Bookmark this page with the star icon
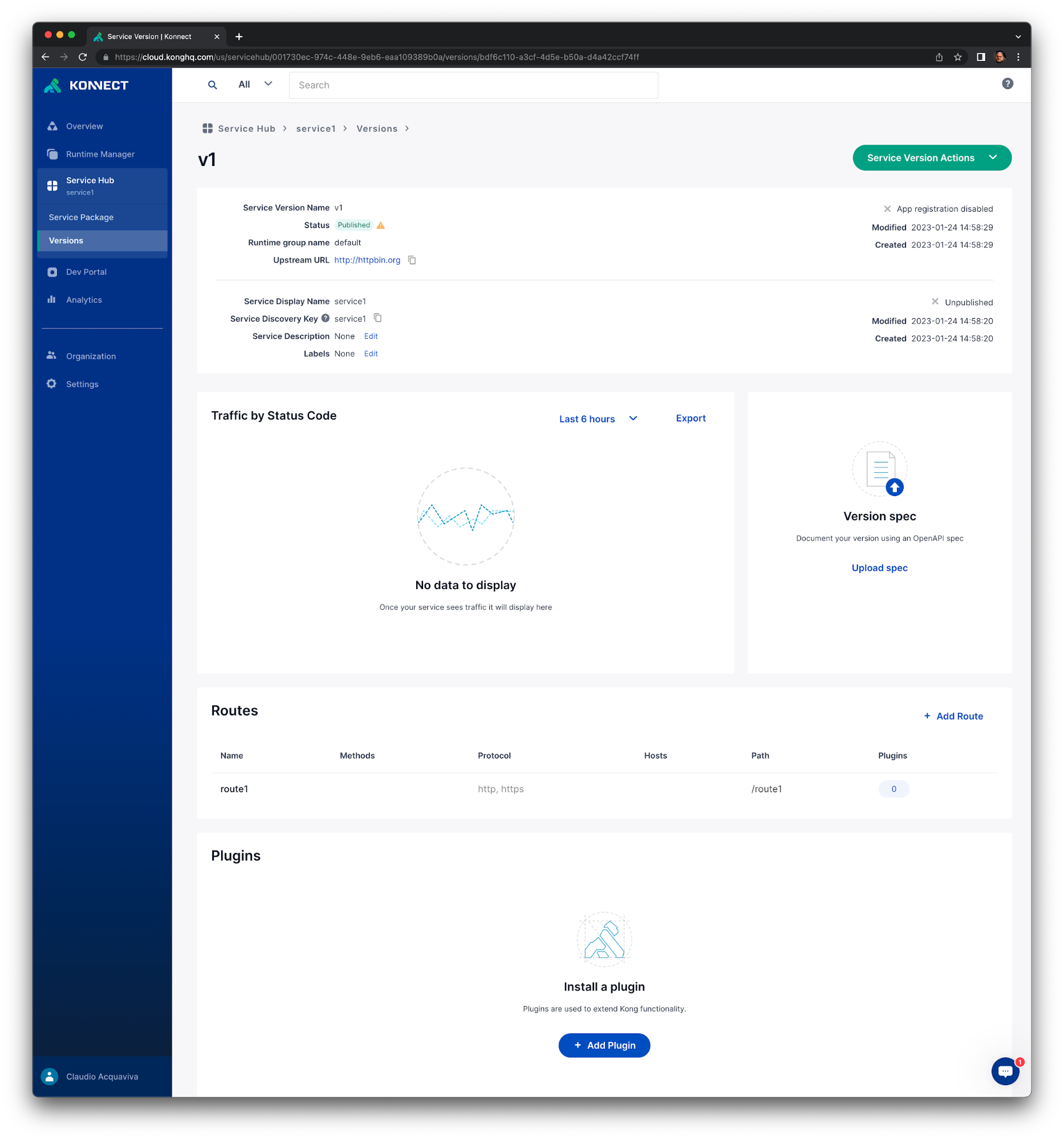The width and height of the screenshot is (1064, 1140). point(957,57)
